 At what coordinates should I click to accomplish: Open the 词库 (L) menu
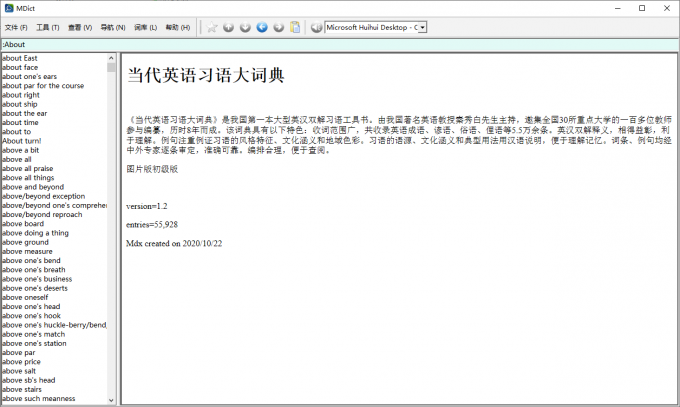click(x=145, y=27)
